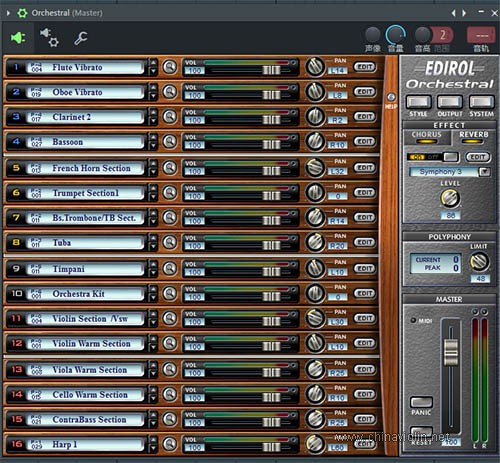Viewport: 500px width, 463px height.
Task: Open the patch stepper arrows for Timpani
Action: pos(153,269)
